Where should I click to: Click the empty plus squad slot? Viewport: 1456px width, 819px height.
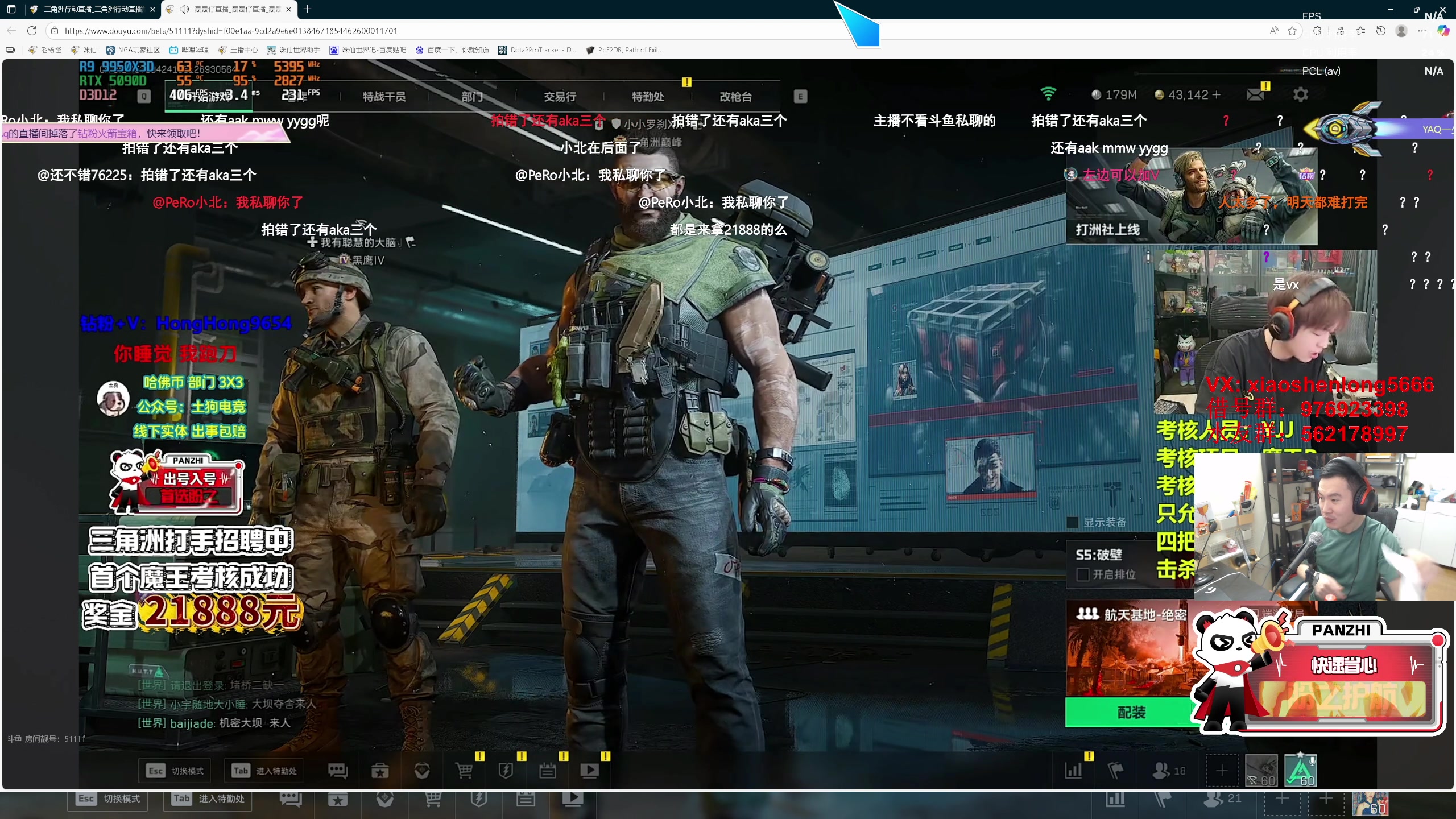[x=1222, y=771]
